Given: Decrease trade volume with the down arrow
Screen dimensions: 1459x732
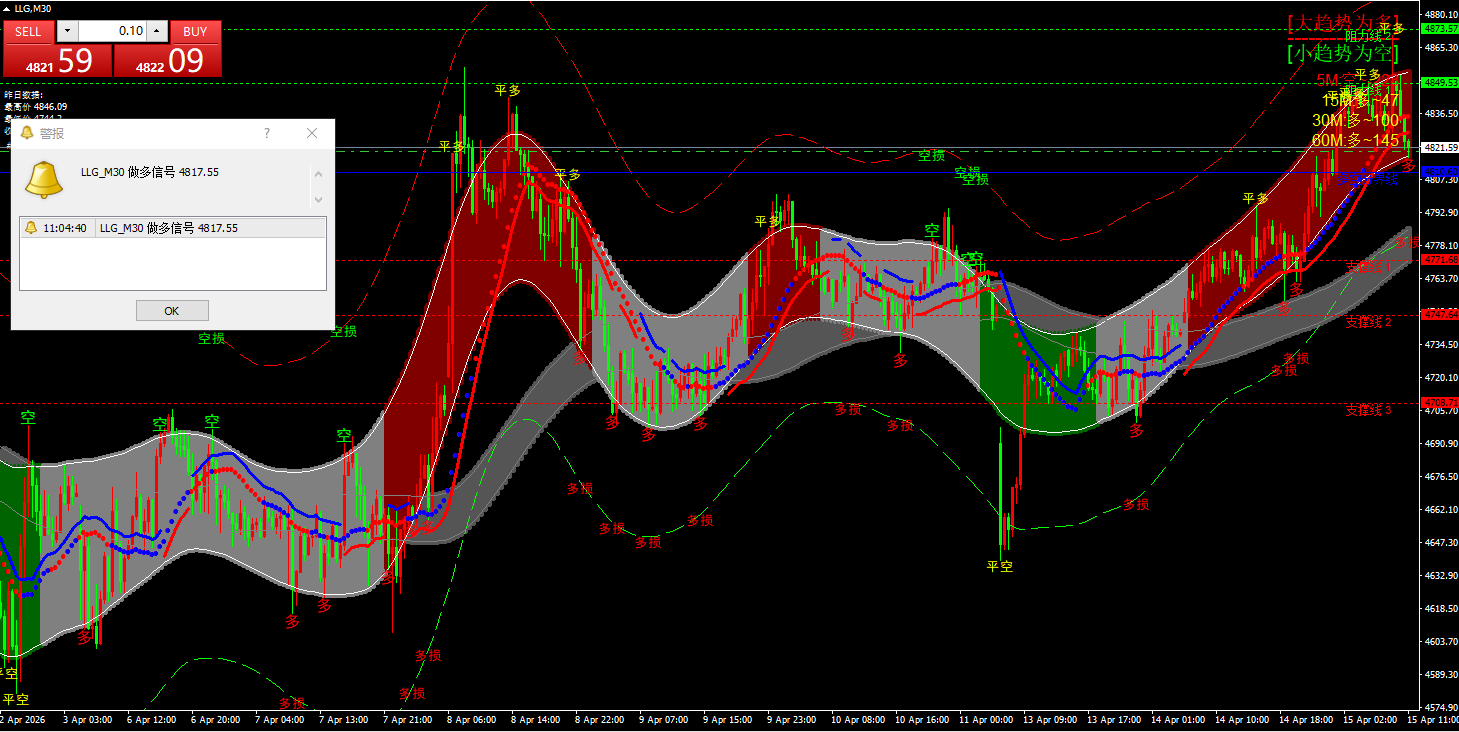Looking at the screenshot, I should (66, 31).
